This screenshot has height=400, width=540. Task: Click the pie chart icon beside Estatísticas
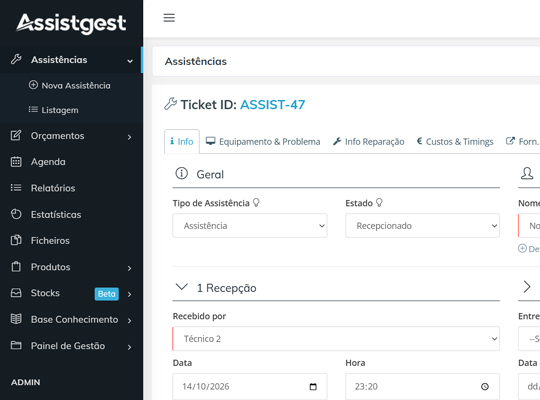(x=16, y=214)
